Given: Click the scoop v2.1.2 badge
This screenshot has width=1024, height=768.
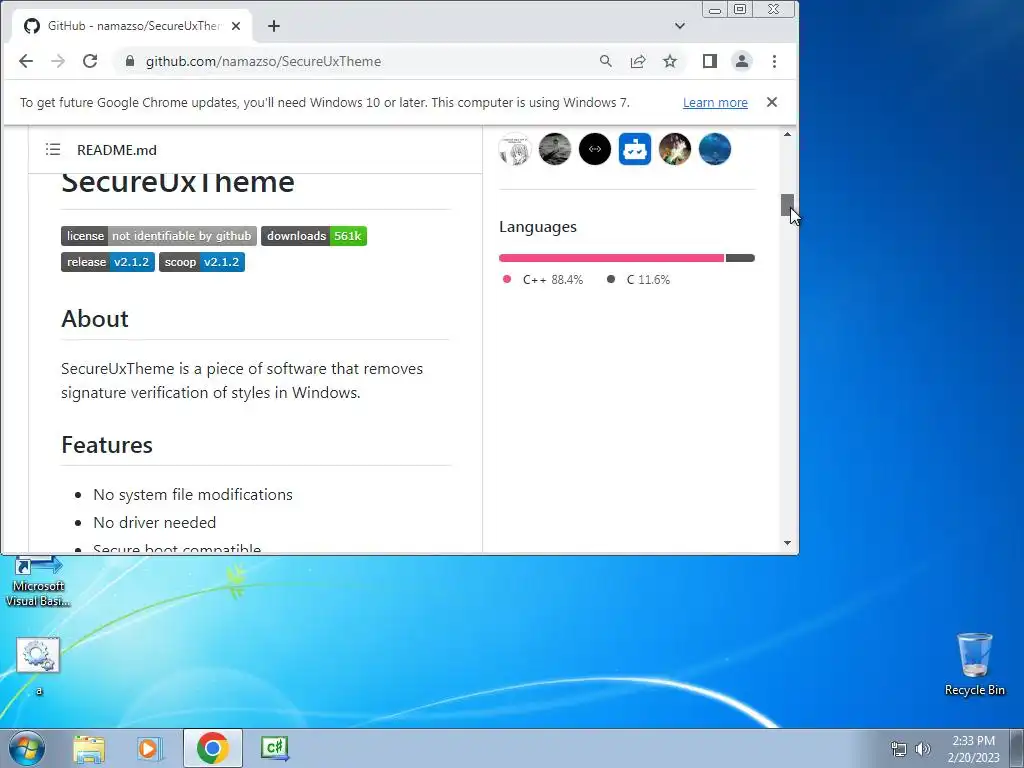Looking at the screenshot, I should point(202,262).
